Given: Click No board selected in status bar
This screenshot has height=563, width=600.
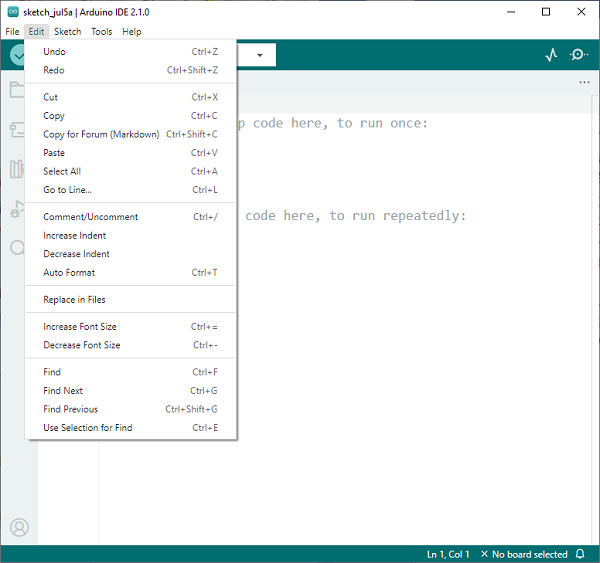Looking at the screenshot, I should coord(524,554).
